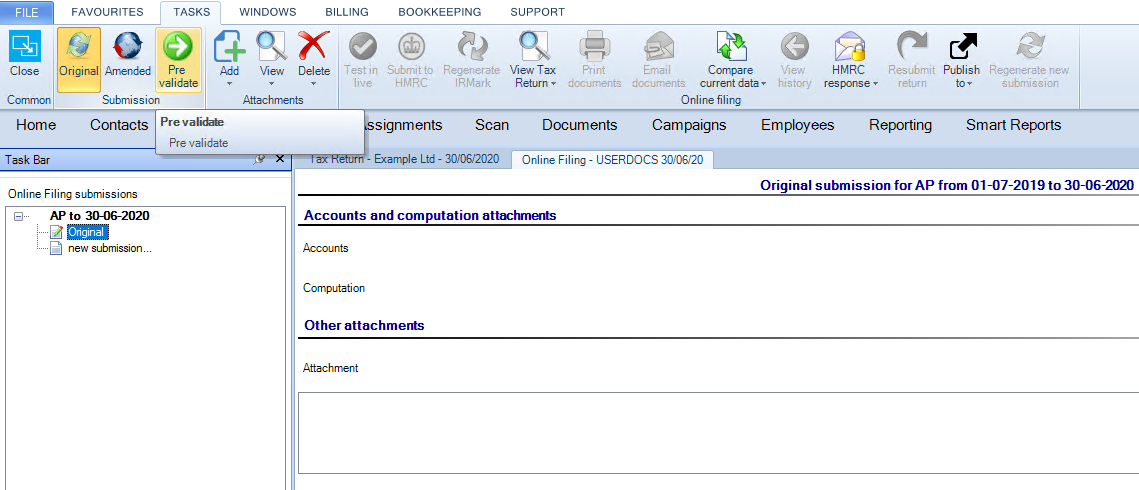Select the Amended submission ribbon button
This screenshot has height=490, width=1139.
point(128,60)
